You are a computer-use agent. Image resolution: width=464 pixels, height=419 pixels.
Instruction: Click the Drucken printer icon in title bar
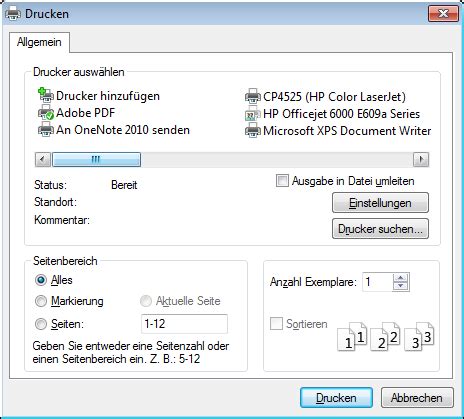(13, 14)
